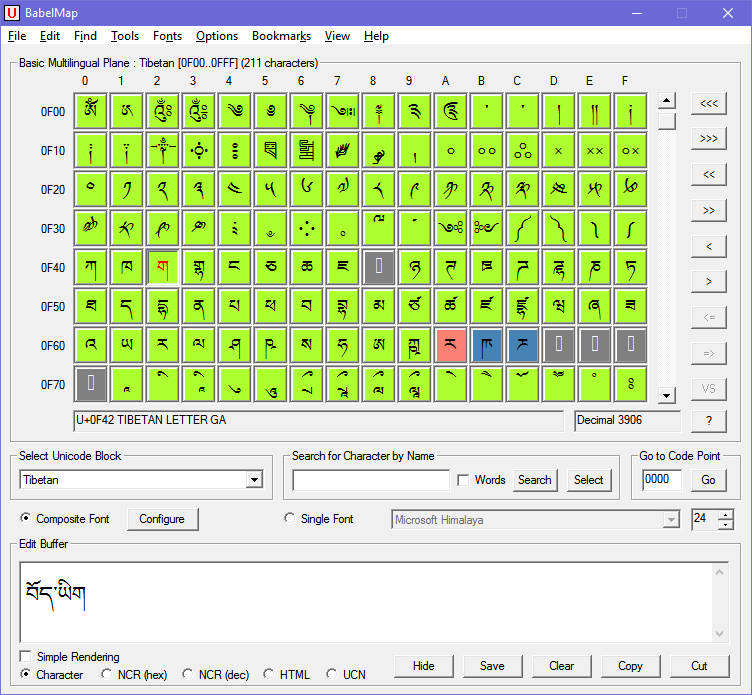The image size is (752, 695).
Task: Decrease font size with the down stepper arrow
Action: point(726,525)
